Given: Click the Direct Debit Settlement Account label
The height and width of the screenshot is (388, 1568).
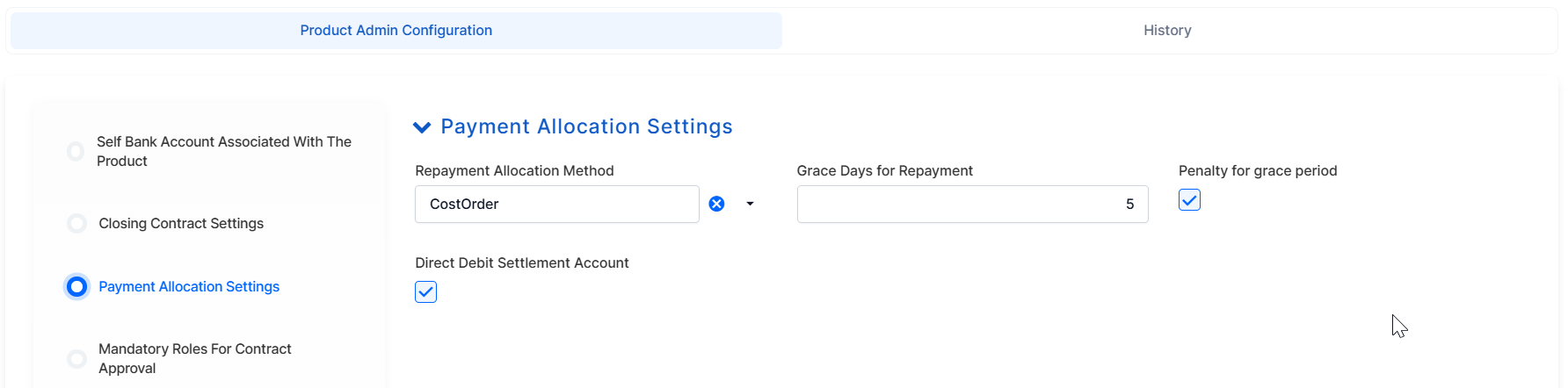Looking at the screenshot, I should (522, 263).
